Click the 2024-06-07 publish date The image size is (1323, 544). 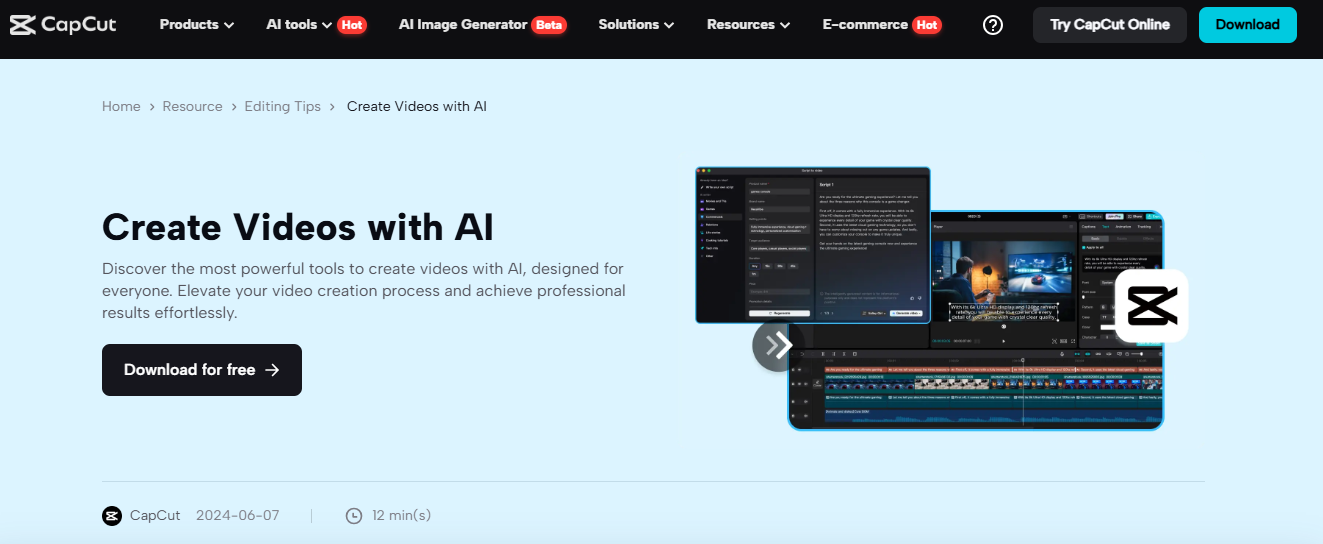point(238,516)
